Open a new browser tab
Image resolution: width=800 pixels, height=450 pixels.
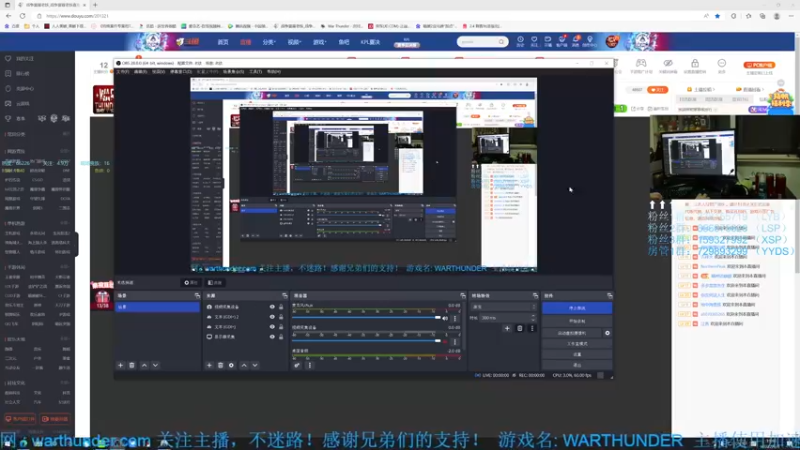(95, 5)
